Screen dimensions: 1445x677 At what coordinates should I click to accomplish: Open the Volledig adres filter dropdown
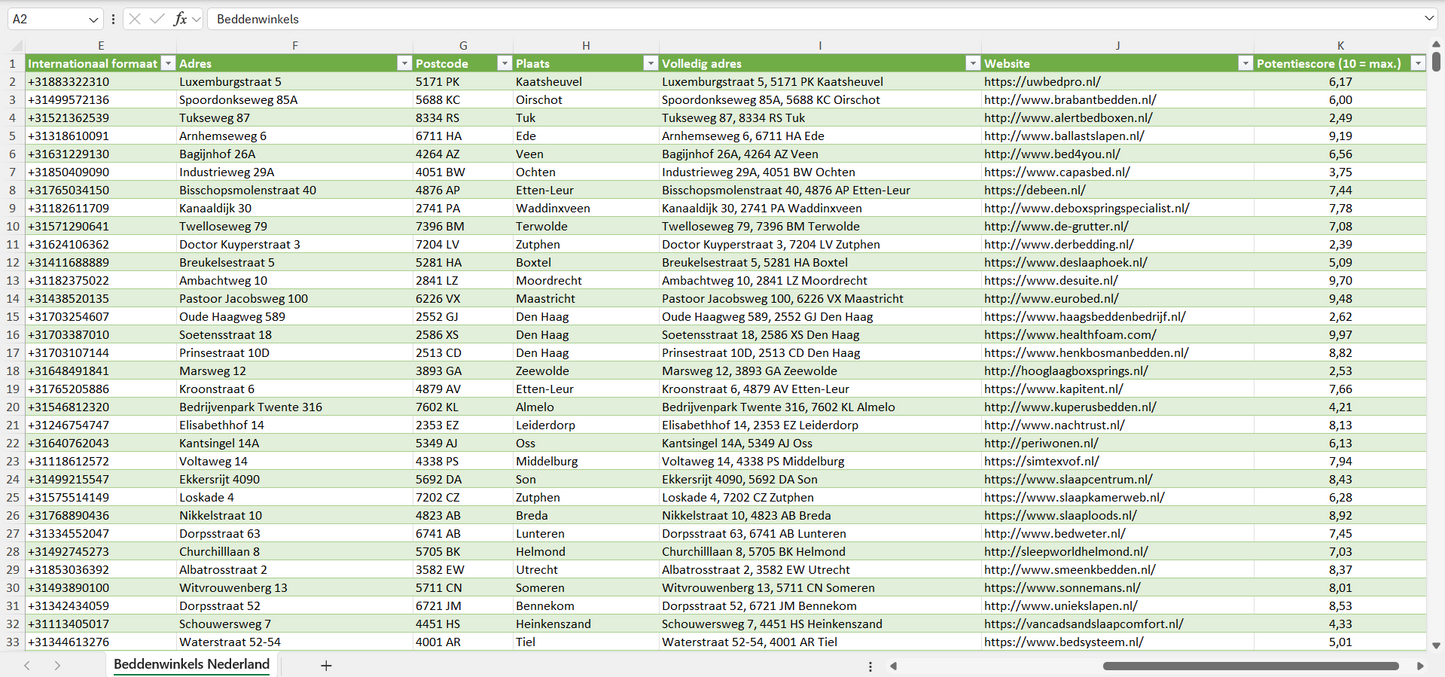coord(972,63)
